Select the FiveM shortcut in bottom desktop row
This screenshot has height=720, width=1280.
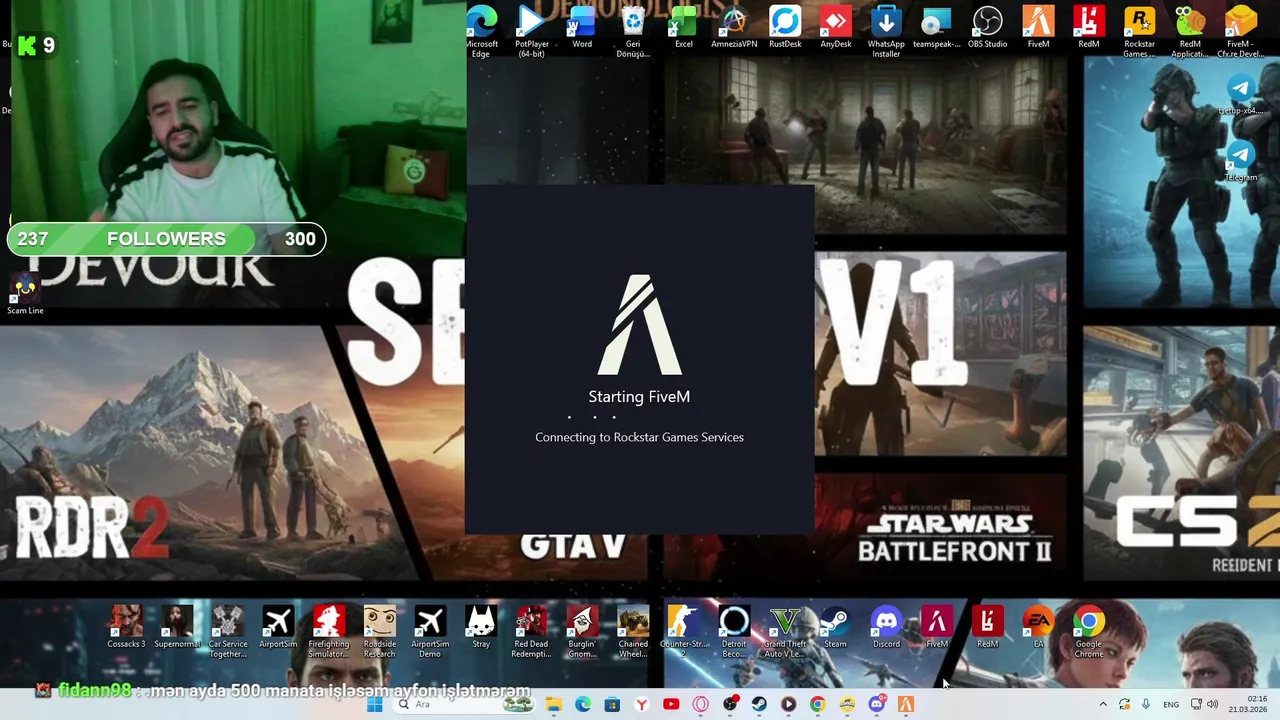[937, 627]
